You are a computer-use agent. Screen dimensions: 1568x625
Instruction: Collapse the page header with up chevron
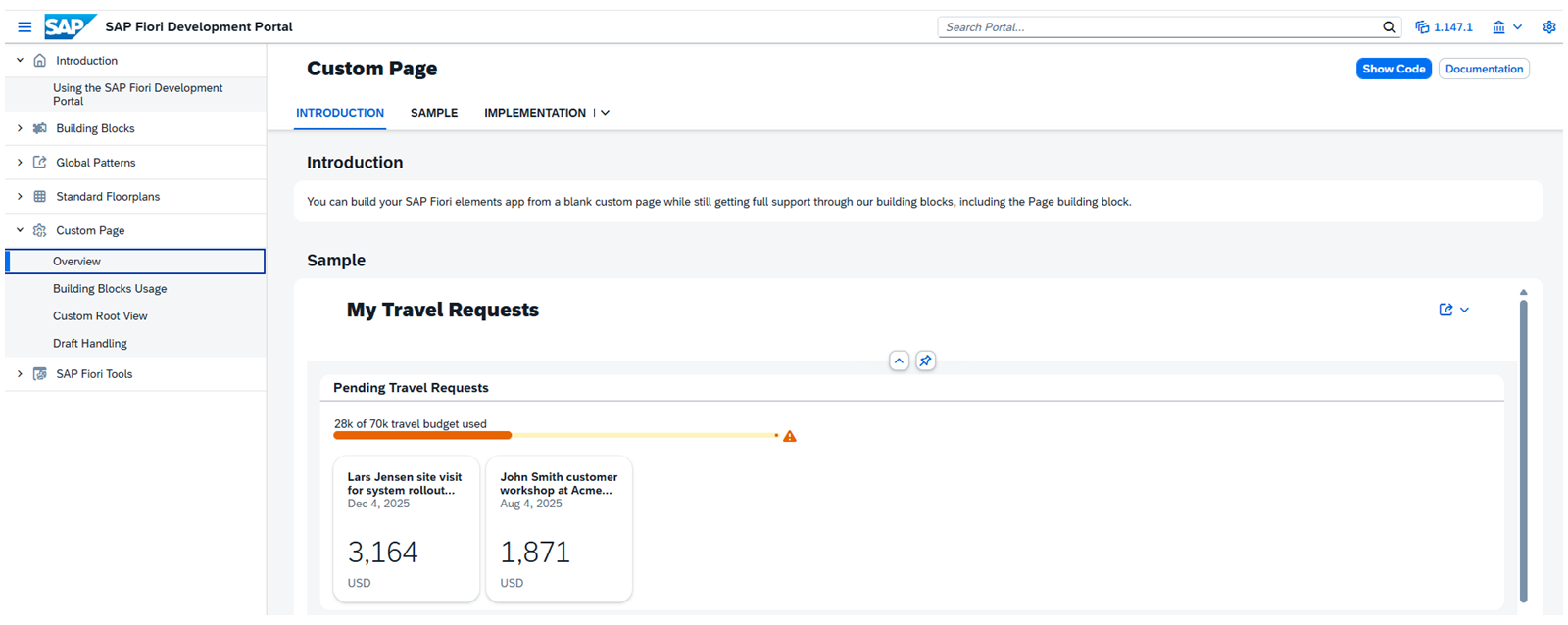point(899,361)
